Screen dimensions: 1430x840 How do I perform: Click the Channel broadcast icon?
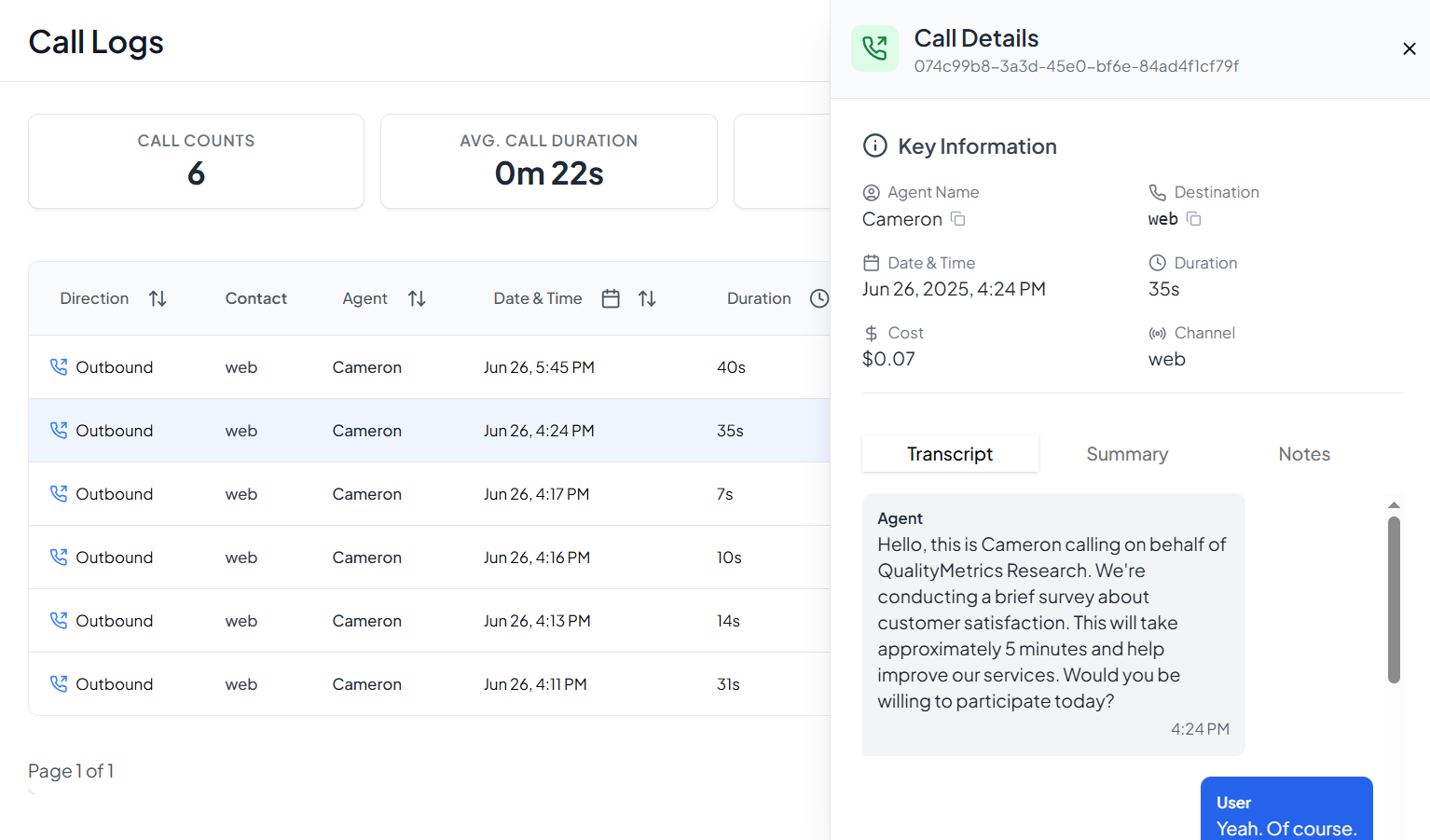[x=1157, y=333]
